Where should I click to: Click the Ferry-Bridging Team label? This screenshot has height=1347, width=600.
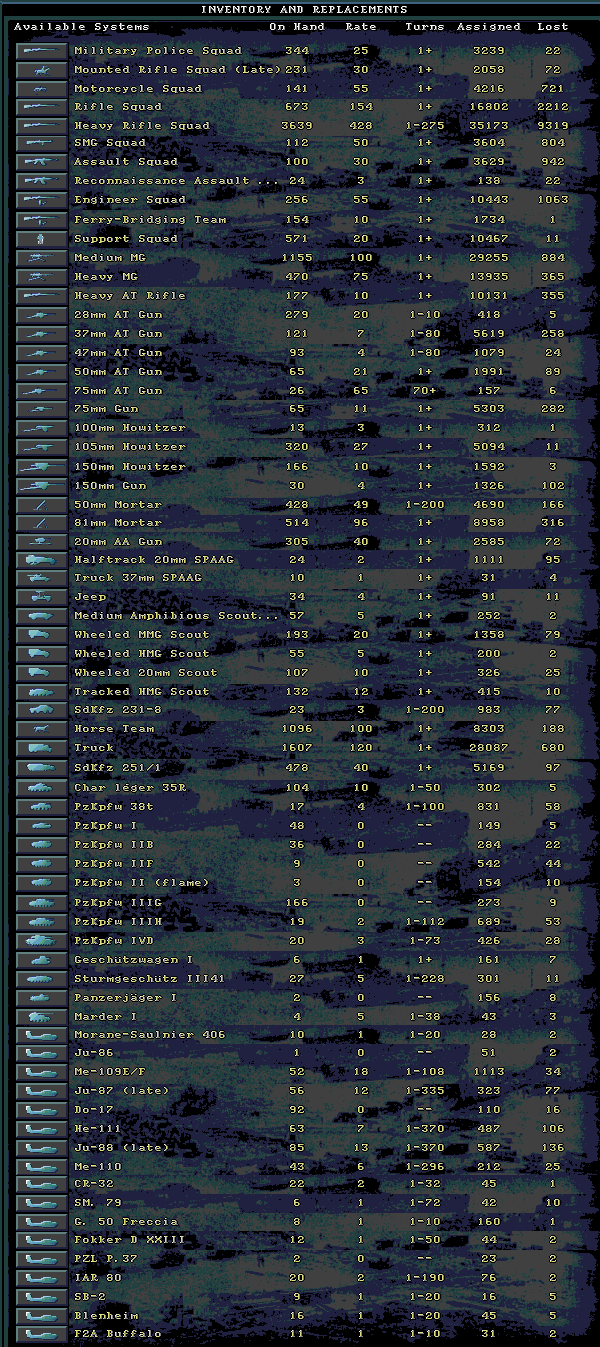point(150,219)
